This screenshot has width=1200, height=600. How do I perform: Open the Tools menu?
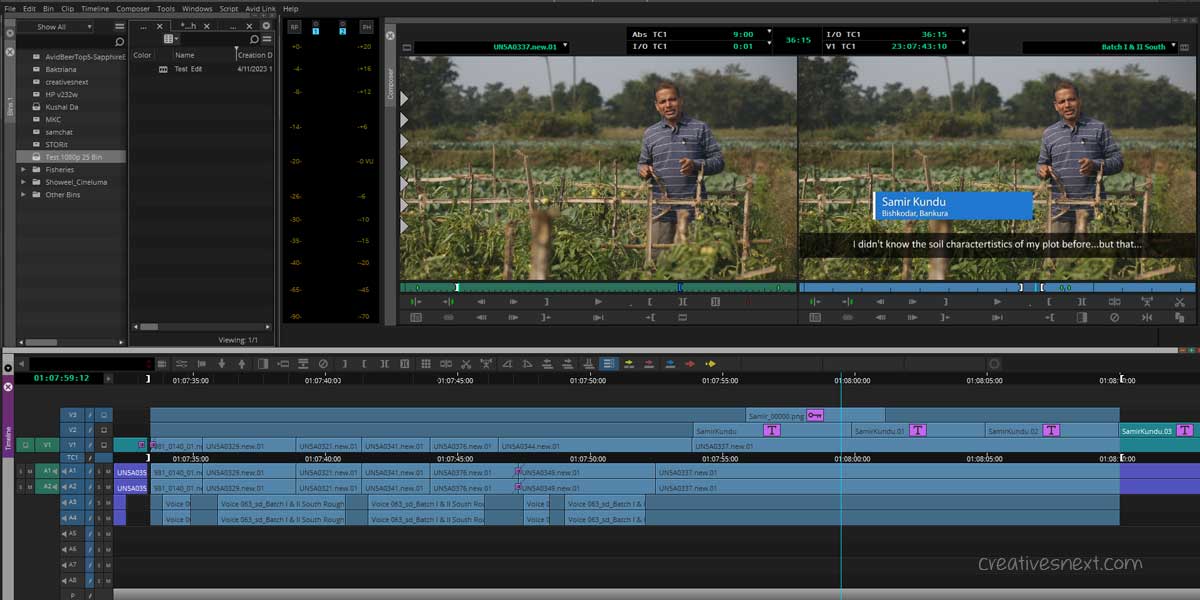[x=166, y=8]
